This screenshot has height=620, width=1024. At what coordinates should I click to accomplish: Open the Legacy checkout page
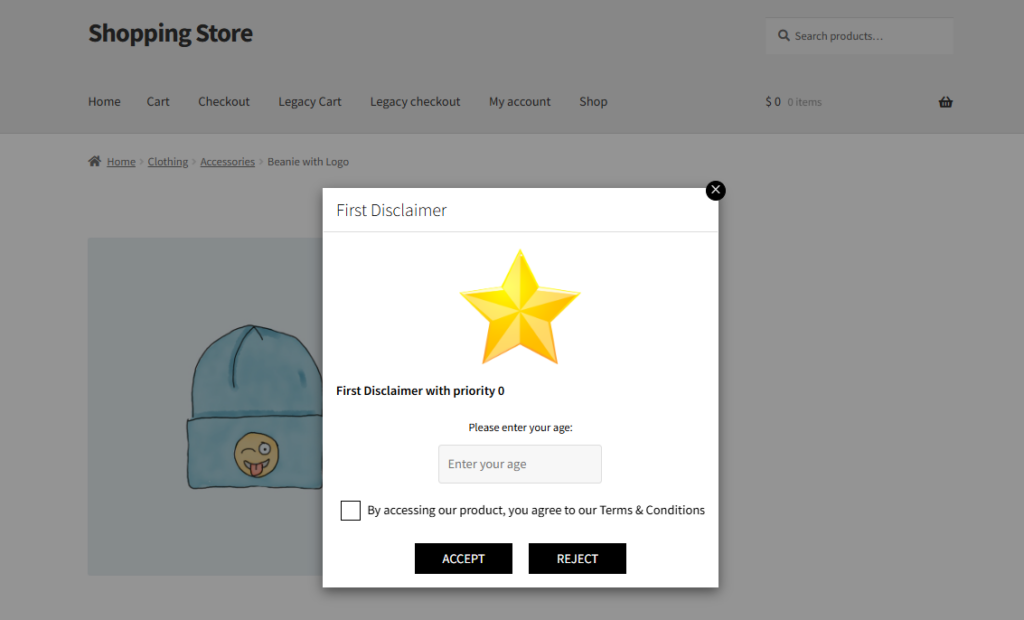(415, 102)
